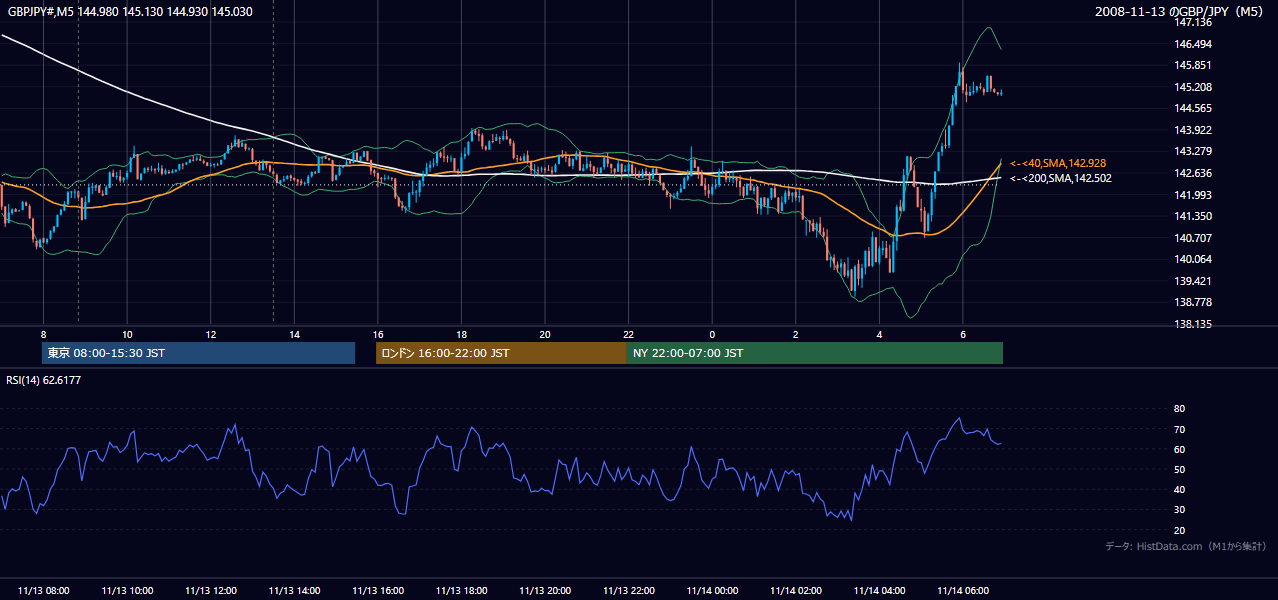Image resolution: width=1278 pixels, height=600 pixels.
Task: Click RSI scale value 70
Action: (x=1179, y=429)
